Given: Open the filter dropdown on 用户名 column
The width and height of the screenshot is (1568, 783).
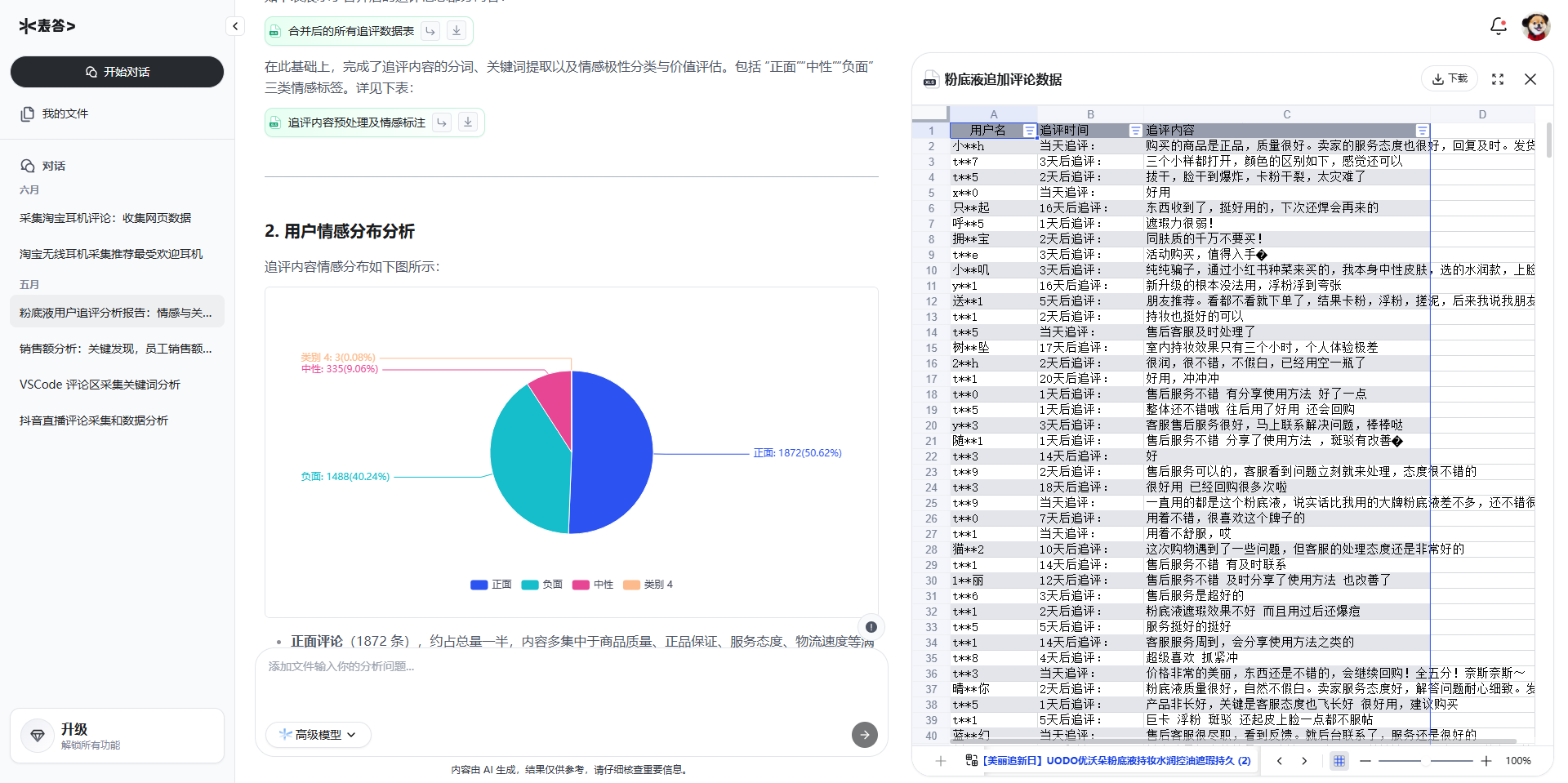Looking at the screenshot, I should point(1029,131).
